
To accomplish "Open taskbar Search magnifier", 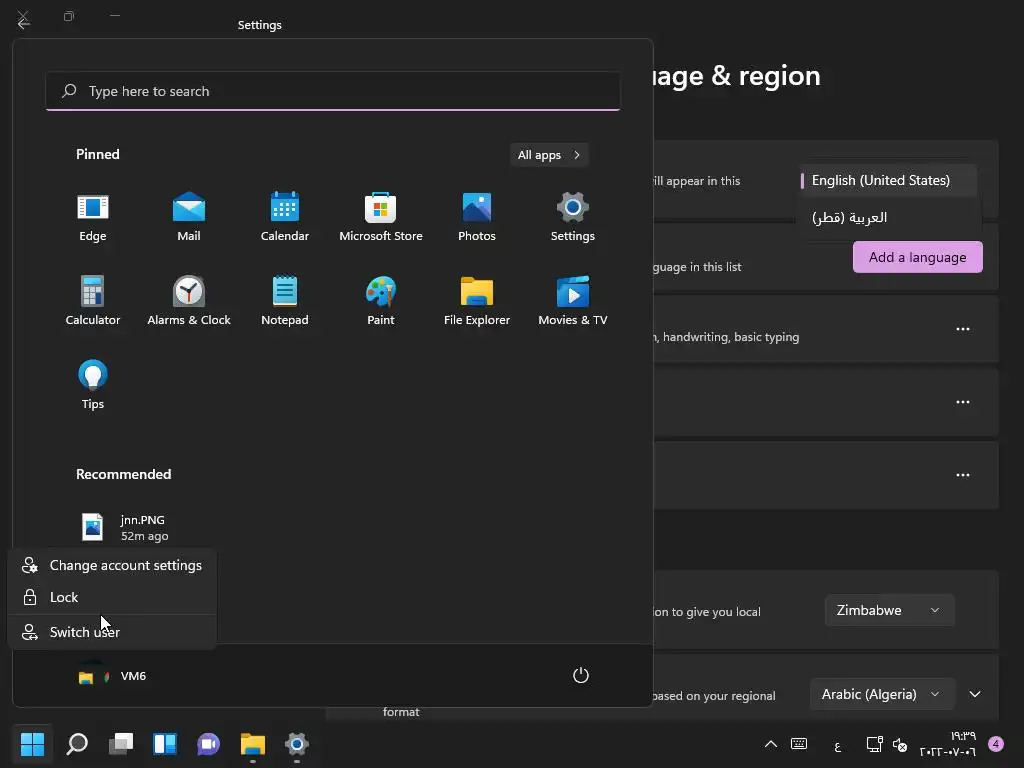I will [x=77, y=743].
